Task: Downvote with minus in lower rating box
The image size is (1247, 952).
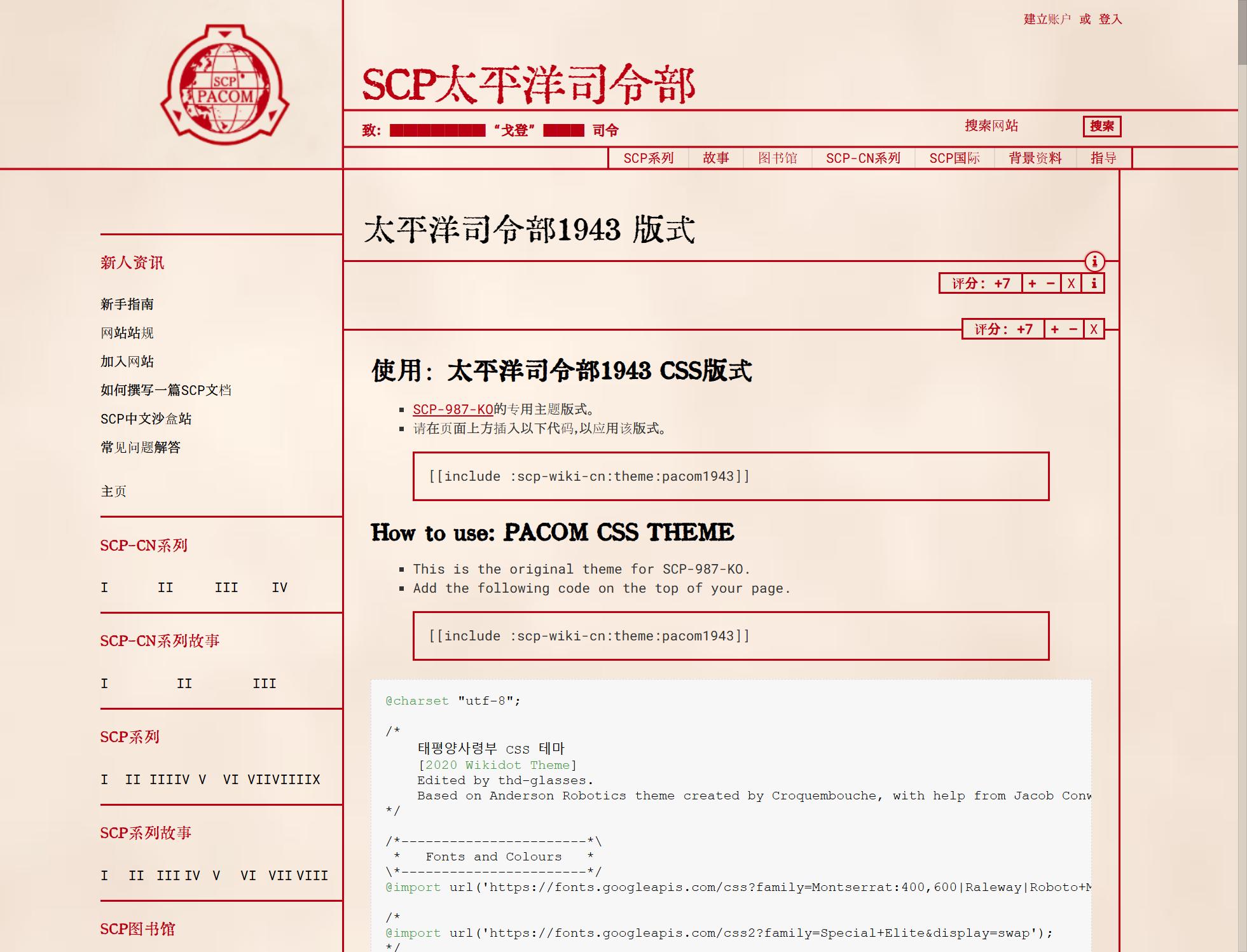Action: [x=1073, y=329]
